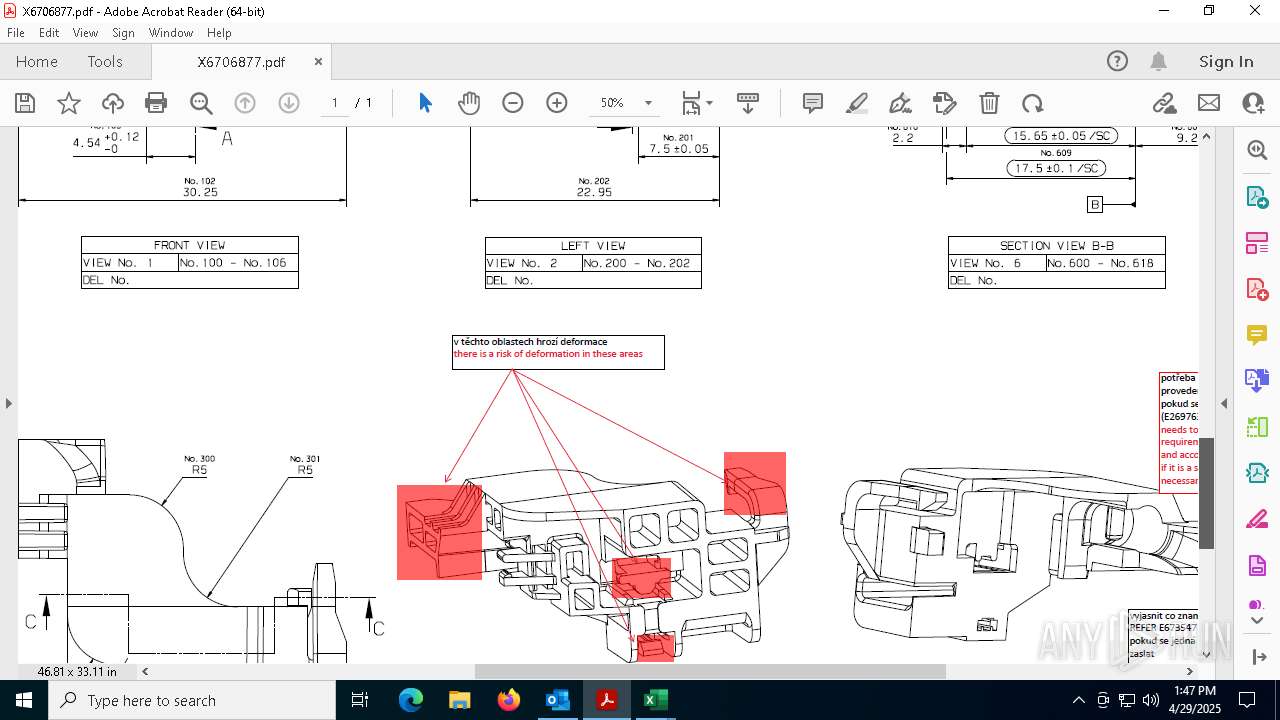This screenshot has width=1280, height=720.
Task: Zoom in with plus button
Action: click(x=557, y=103)
